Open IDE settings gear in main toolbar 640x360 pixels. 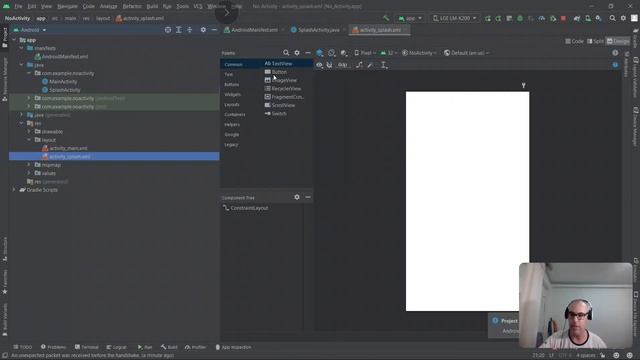click(623, 18)
